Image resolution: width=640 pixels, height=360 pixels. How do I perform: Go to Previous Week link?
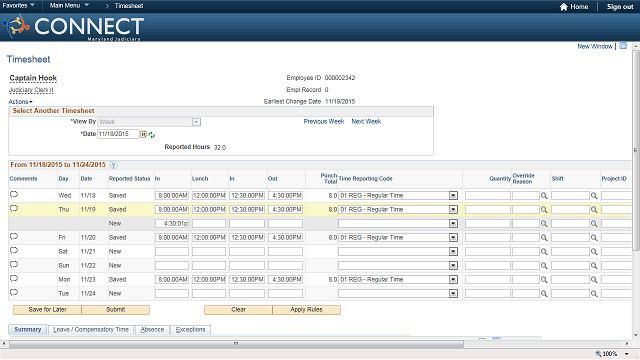(324, 122)
